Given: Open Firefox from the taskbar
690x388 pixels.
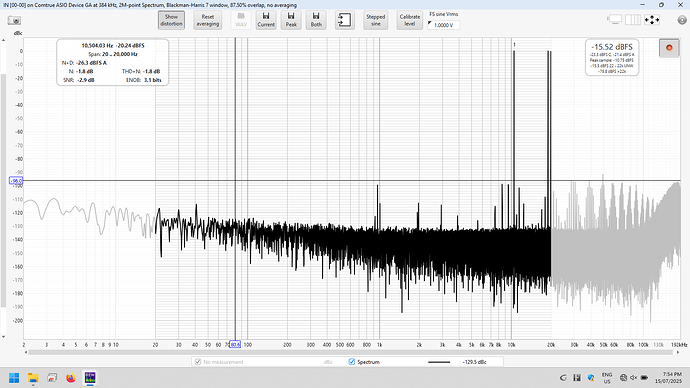Looking at the screenshot, I should click(x=71, y=378).
